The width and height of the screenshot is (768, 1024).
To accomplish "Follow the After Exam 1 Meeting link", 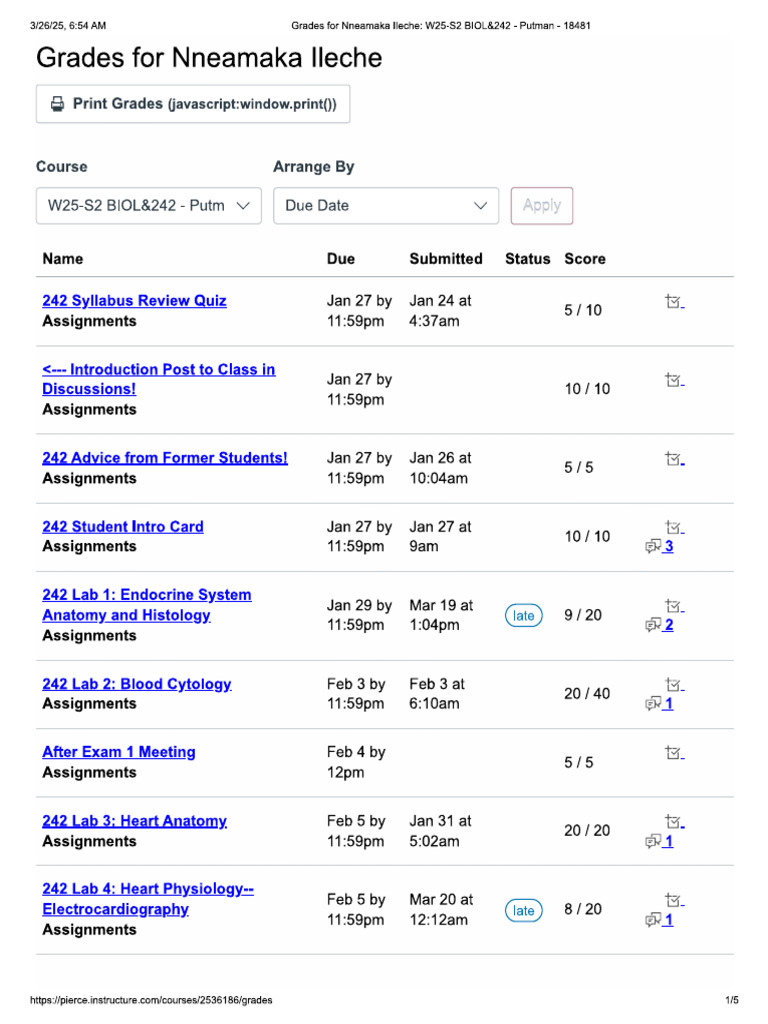I will [118, 752].
